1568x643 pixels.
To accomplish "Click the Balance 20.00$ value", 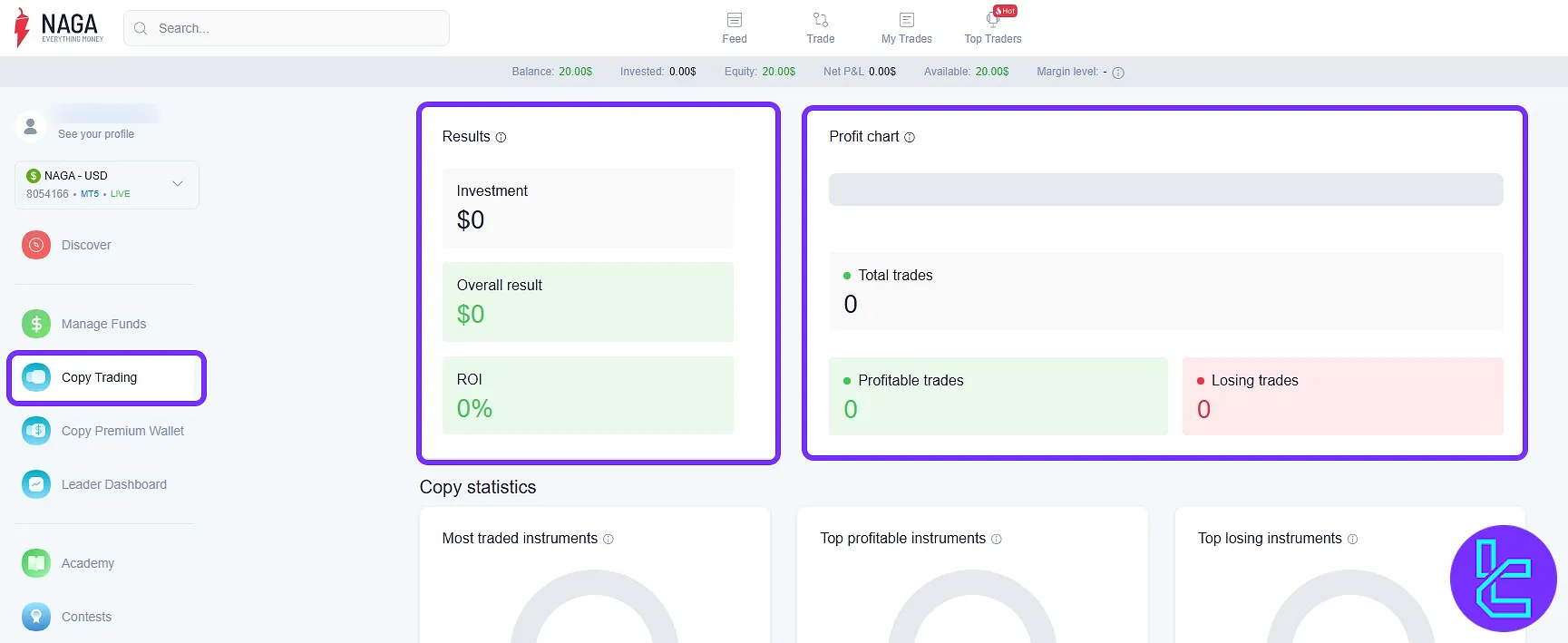I will coord(575,72).
